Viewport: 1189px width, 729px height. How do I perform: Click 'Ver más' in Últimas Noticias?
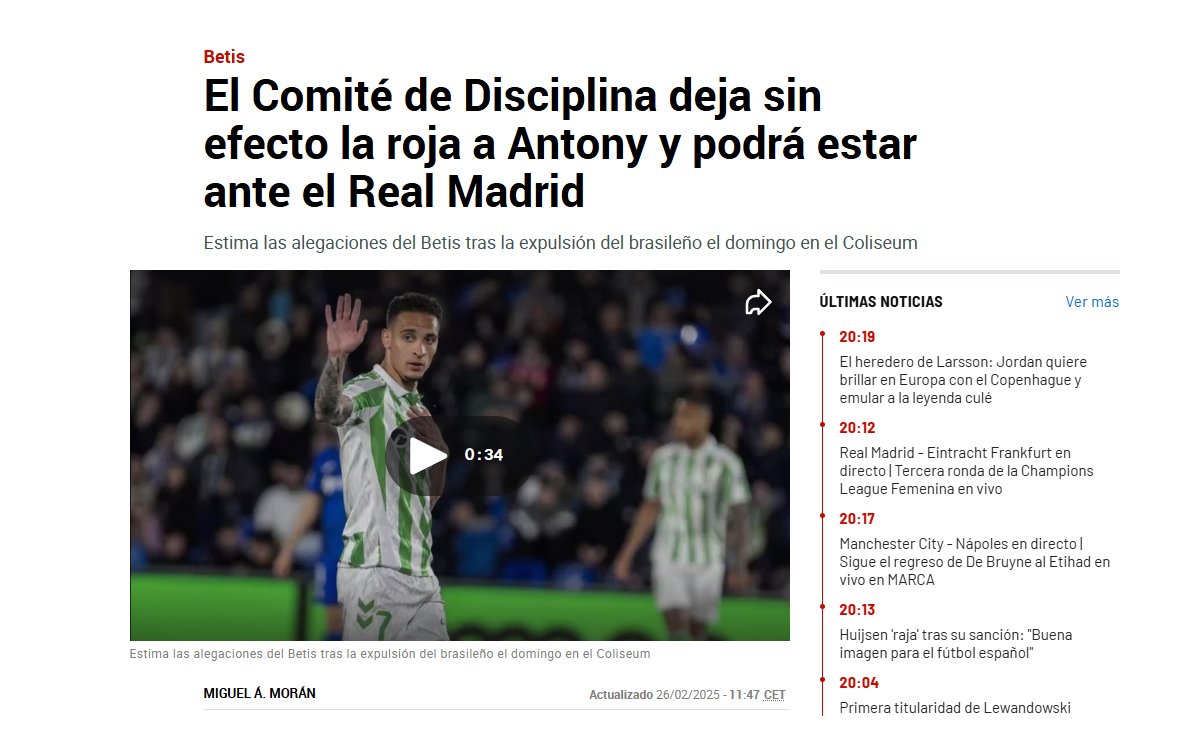1092,302
